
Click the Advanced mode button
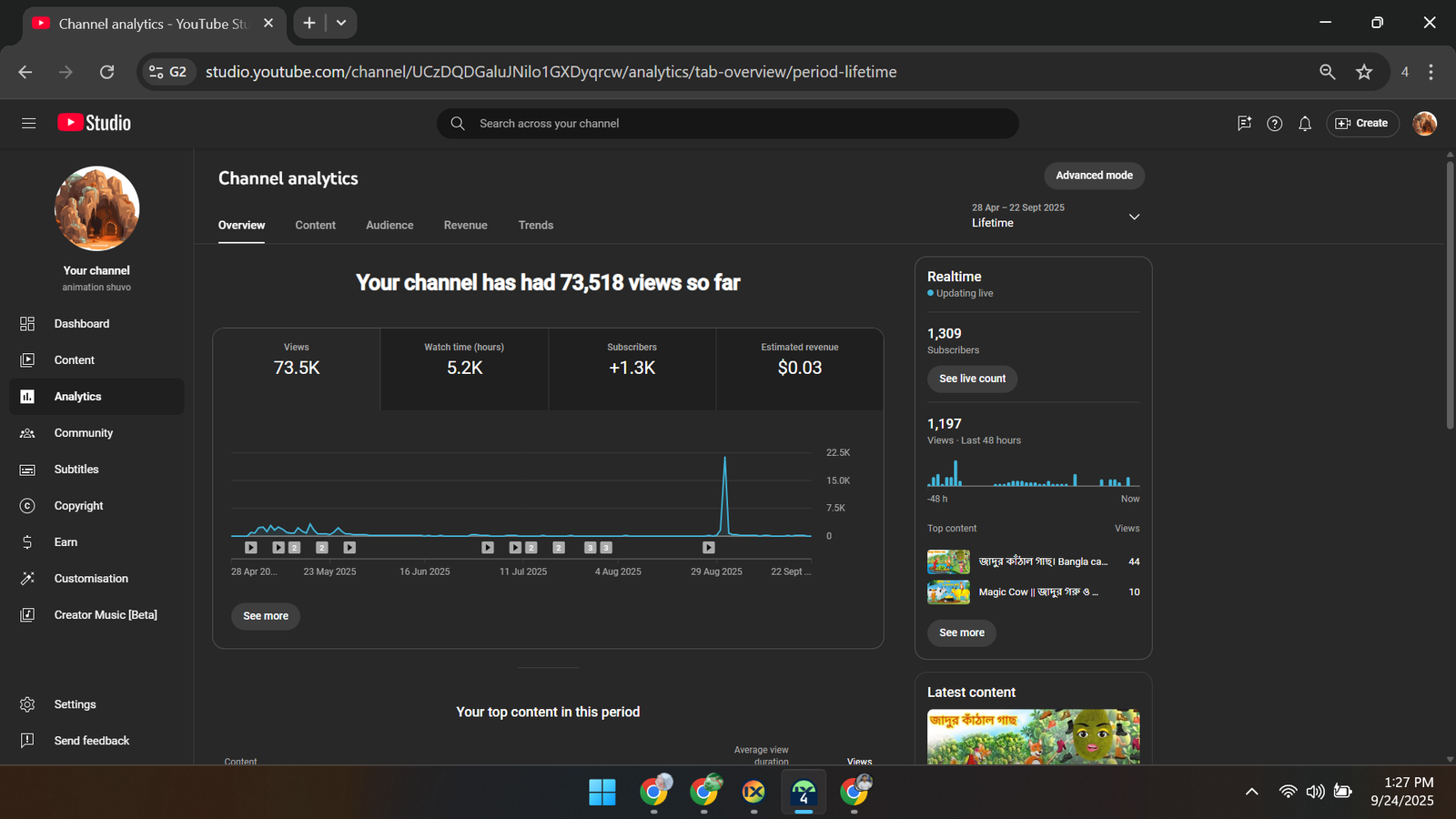[x=1094, y=176]
